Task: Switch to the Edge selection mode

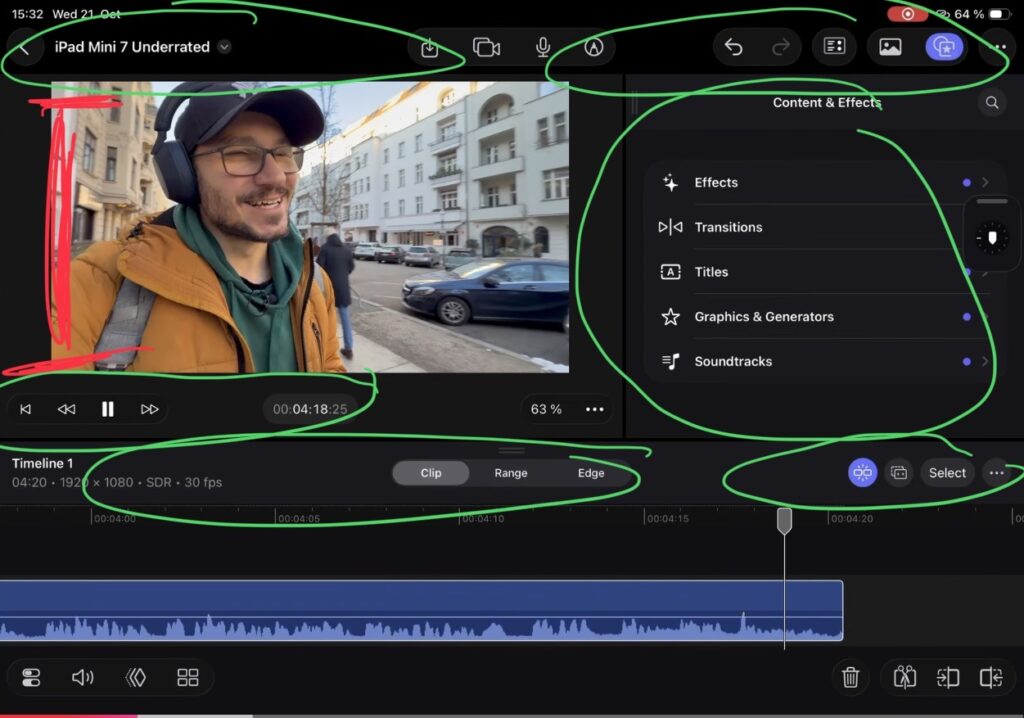Action: (x=591, y=473)
